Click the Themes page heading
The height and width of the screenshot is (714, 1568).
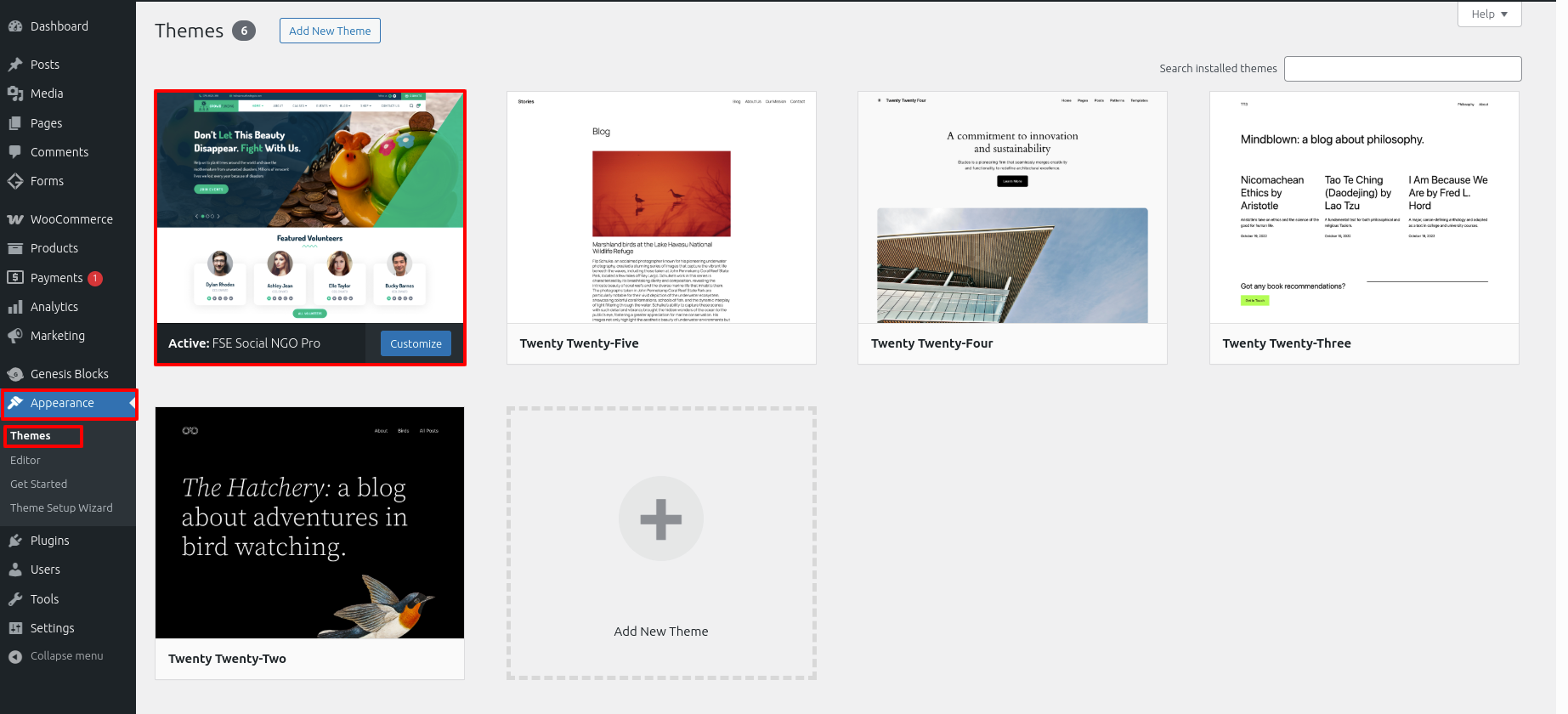tap(189, 31)
